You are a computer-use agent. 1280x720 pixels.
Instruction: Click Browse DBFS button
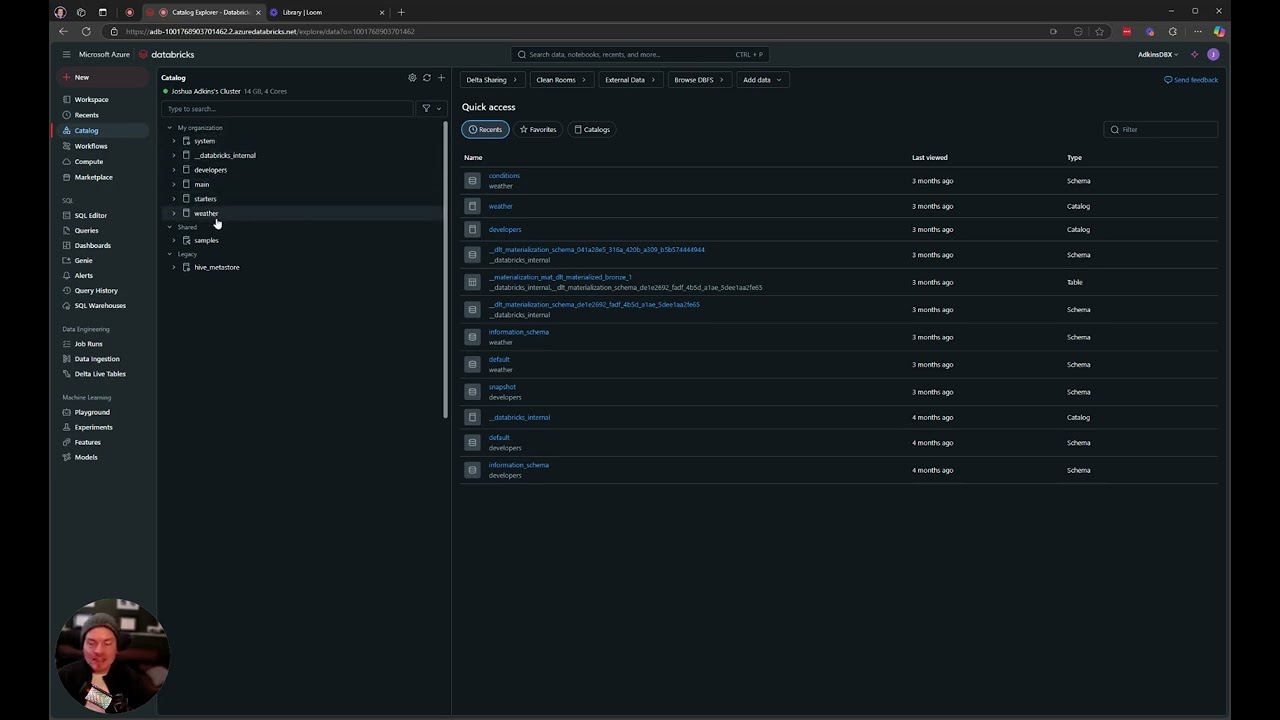point(698,79)
